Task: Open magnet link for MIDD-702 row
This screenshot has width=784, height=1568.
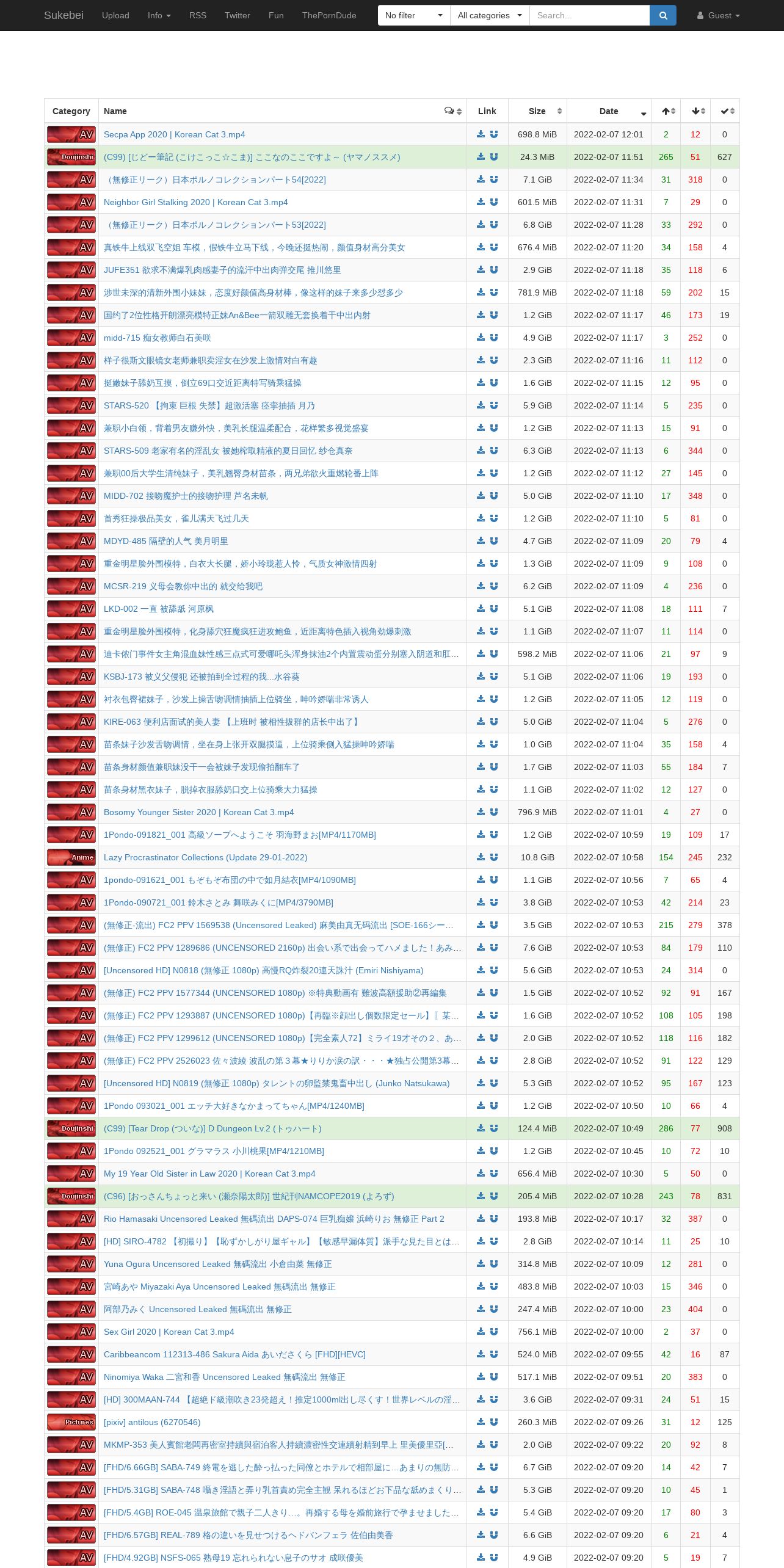Action: coord(494,496)
